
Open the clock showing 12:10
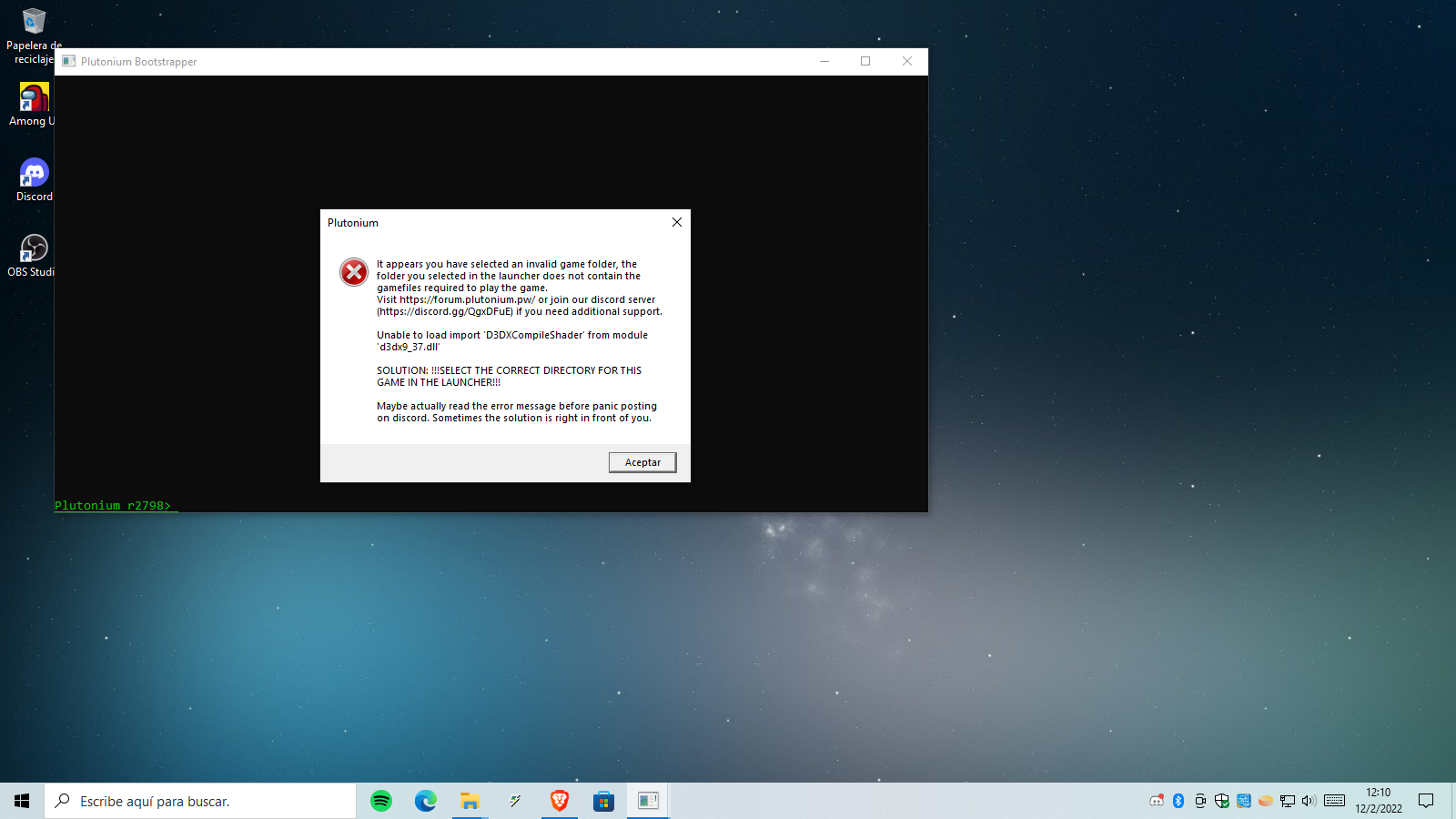[x=1379, y=801]
